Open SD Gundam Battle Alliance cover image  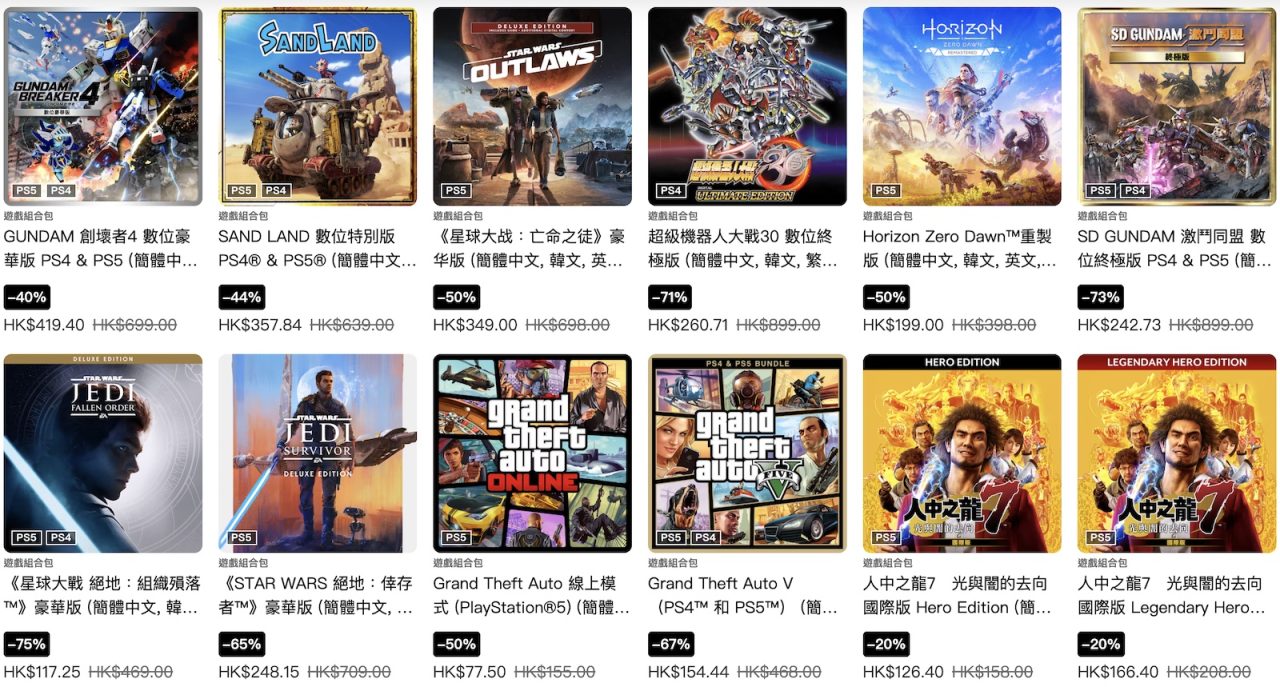click(x=1177, y=107)
